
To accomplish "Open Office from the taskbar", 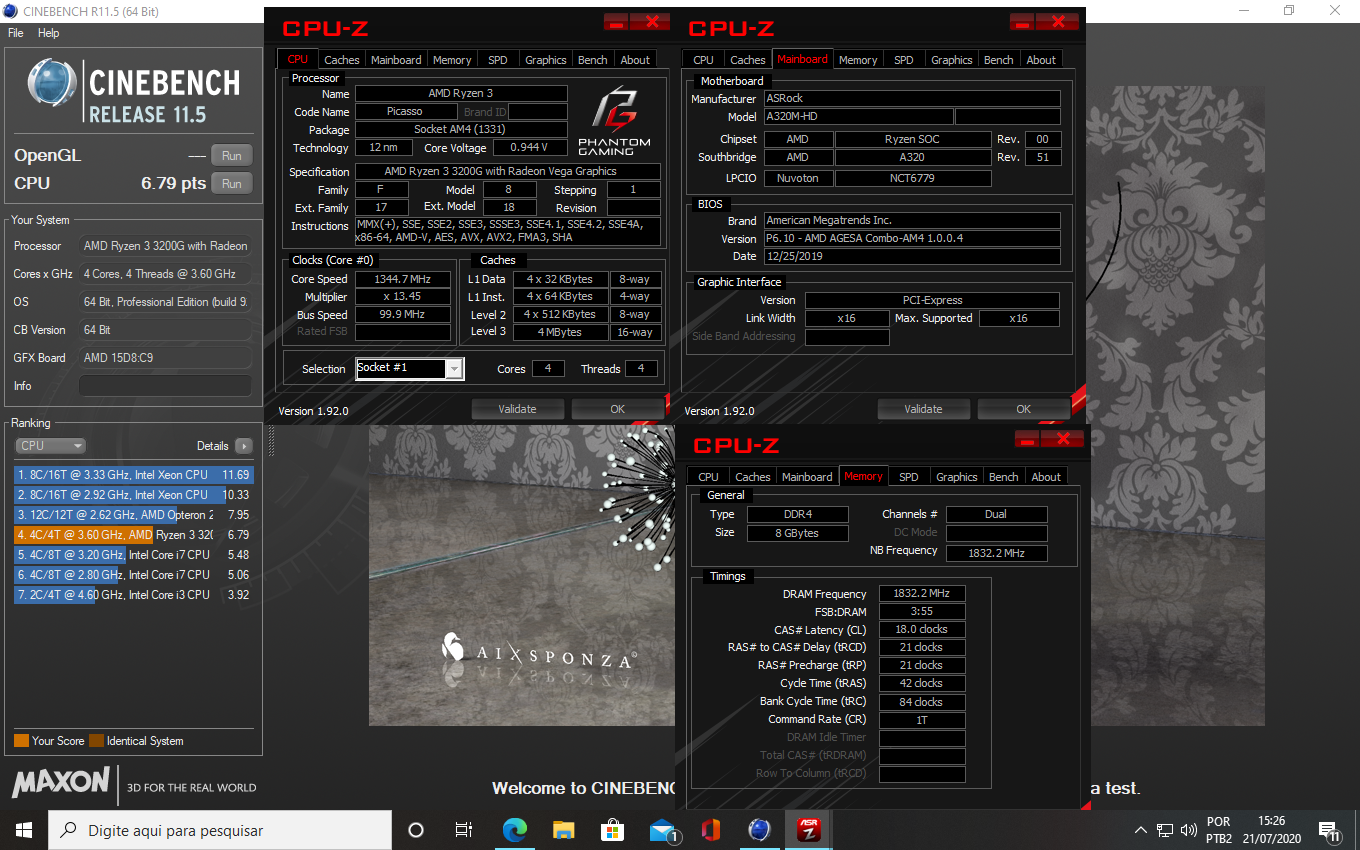I will click(x=711, y=830).
